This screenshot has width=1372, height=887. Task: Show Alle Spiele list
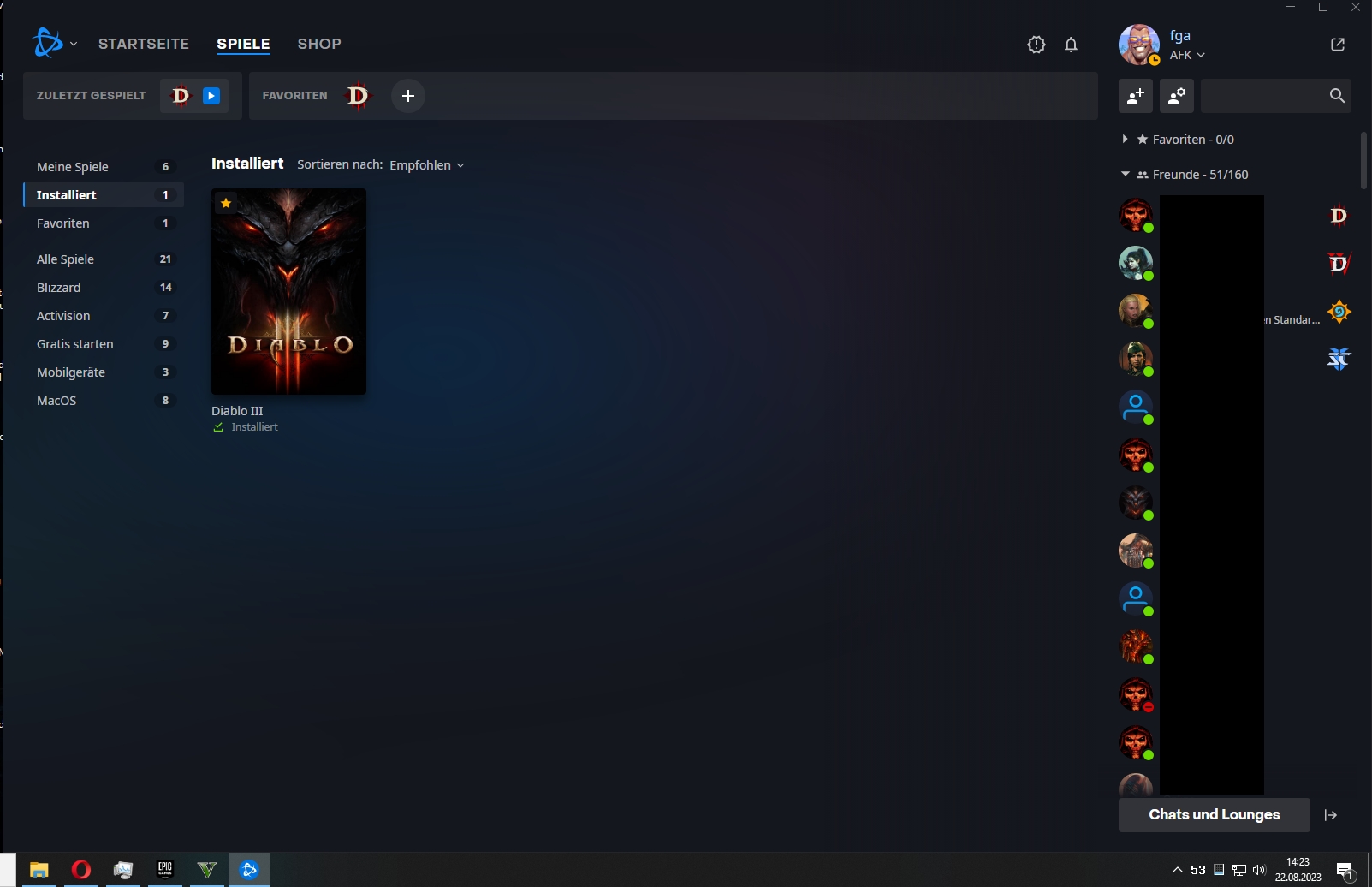tap(104, 259)
